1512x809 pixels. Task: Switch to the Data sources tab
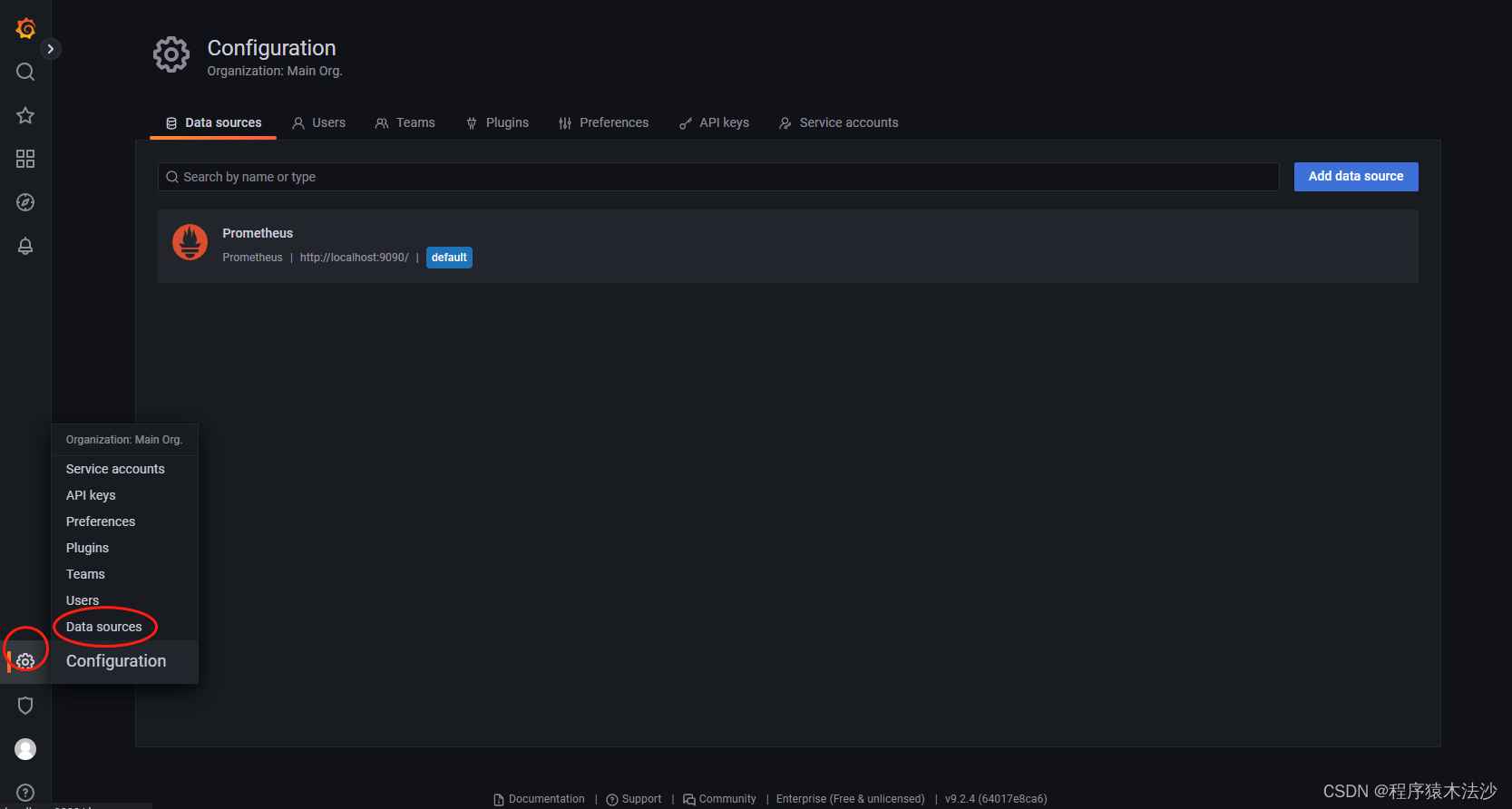pos(213,123)
